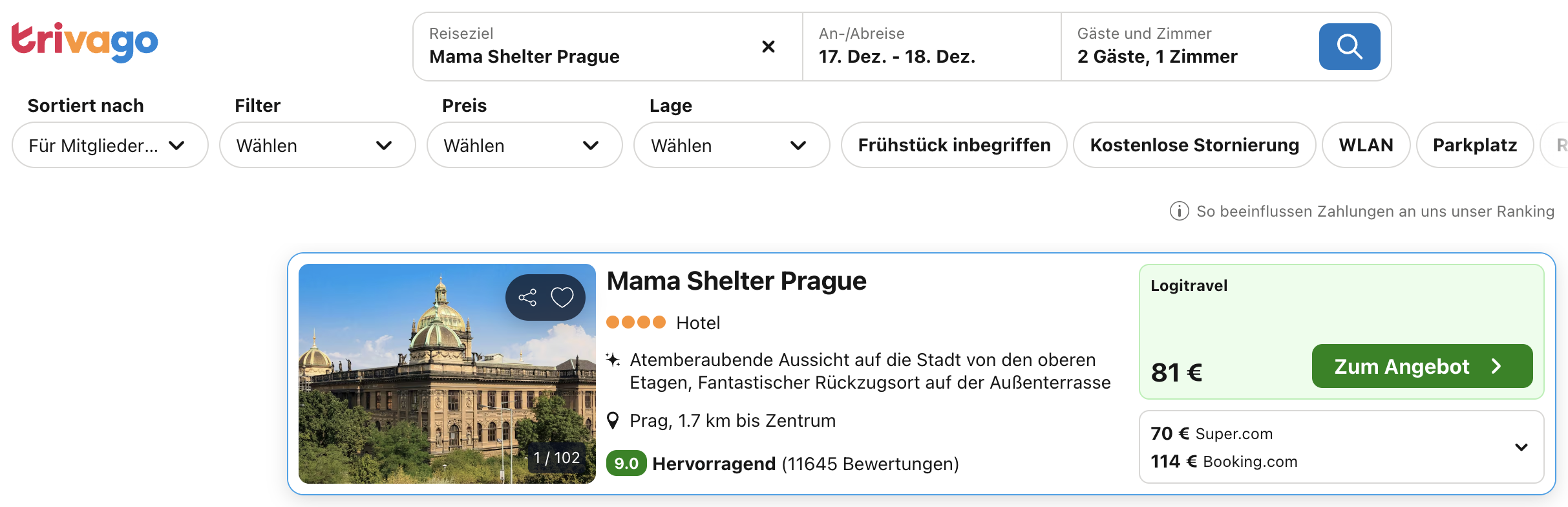This screenshot has width=1568, height=507.
Task: Click the sparkle highlights icon
Action: click(x=613, y=360)
